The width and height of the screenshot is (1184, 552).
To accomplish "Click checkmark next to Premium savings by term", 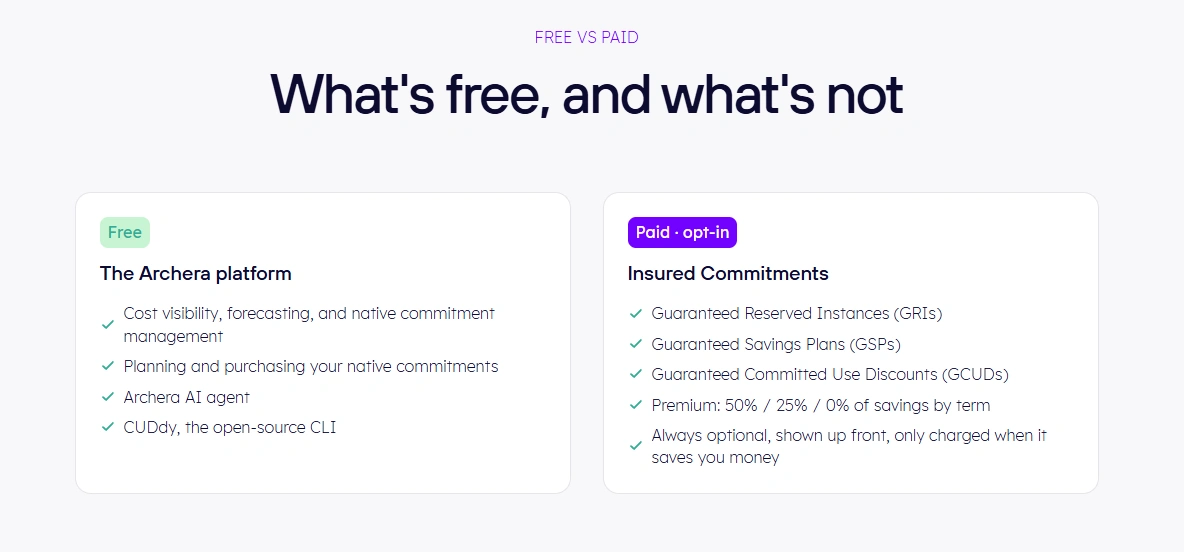I will pyautogui.click(x=635, y=406).
